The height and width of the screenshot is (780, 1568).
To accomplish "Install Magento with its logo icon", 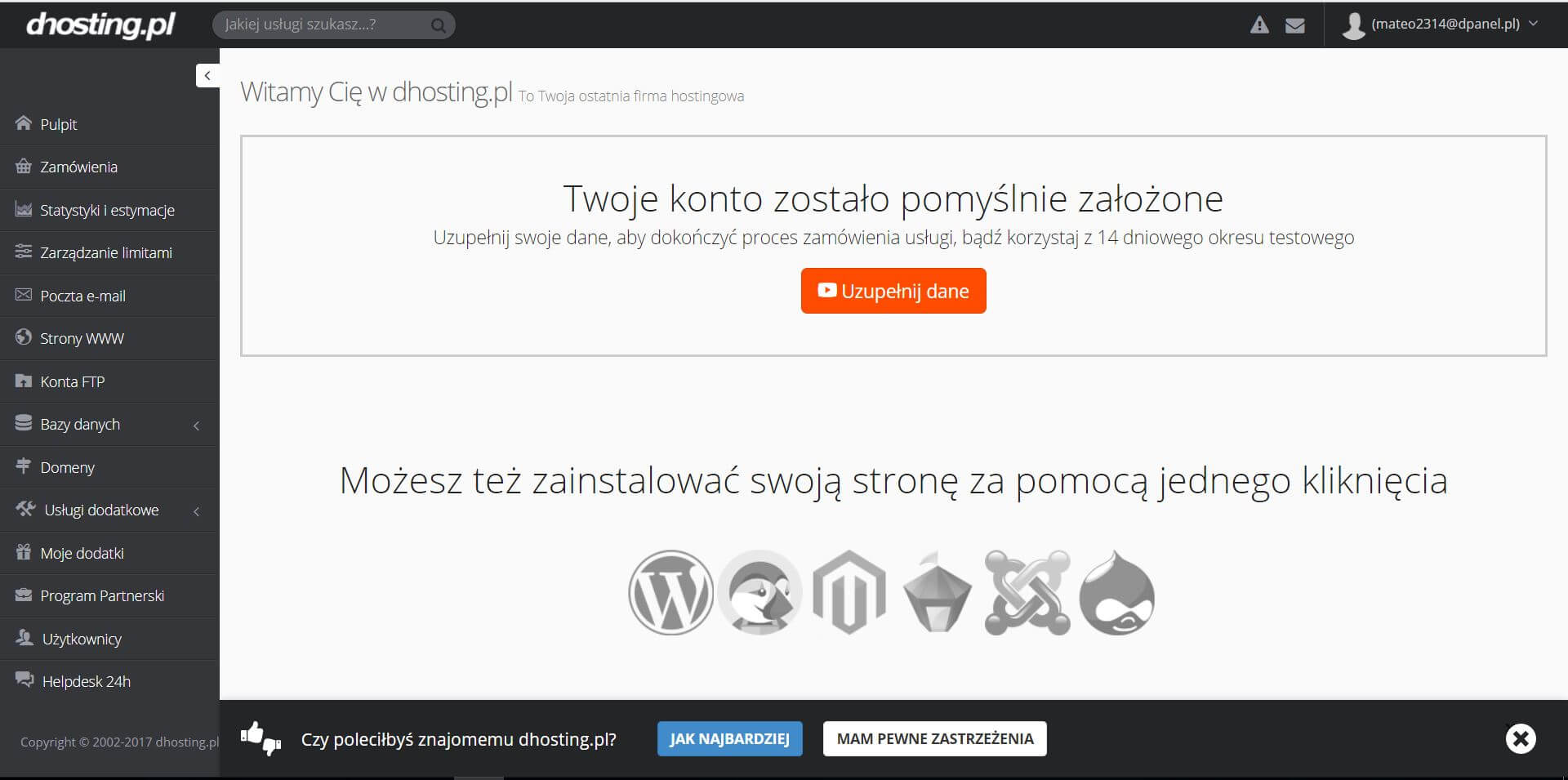I will click(x=849, y=593).
